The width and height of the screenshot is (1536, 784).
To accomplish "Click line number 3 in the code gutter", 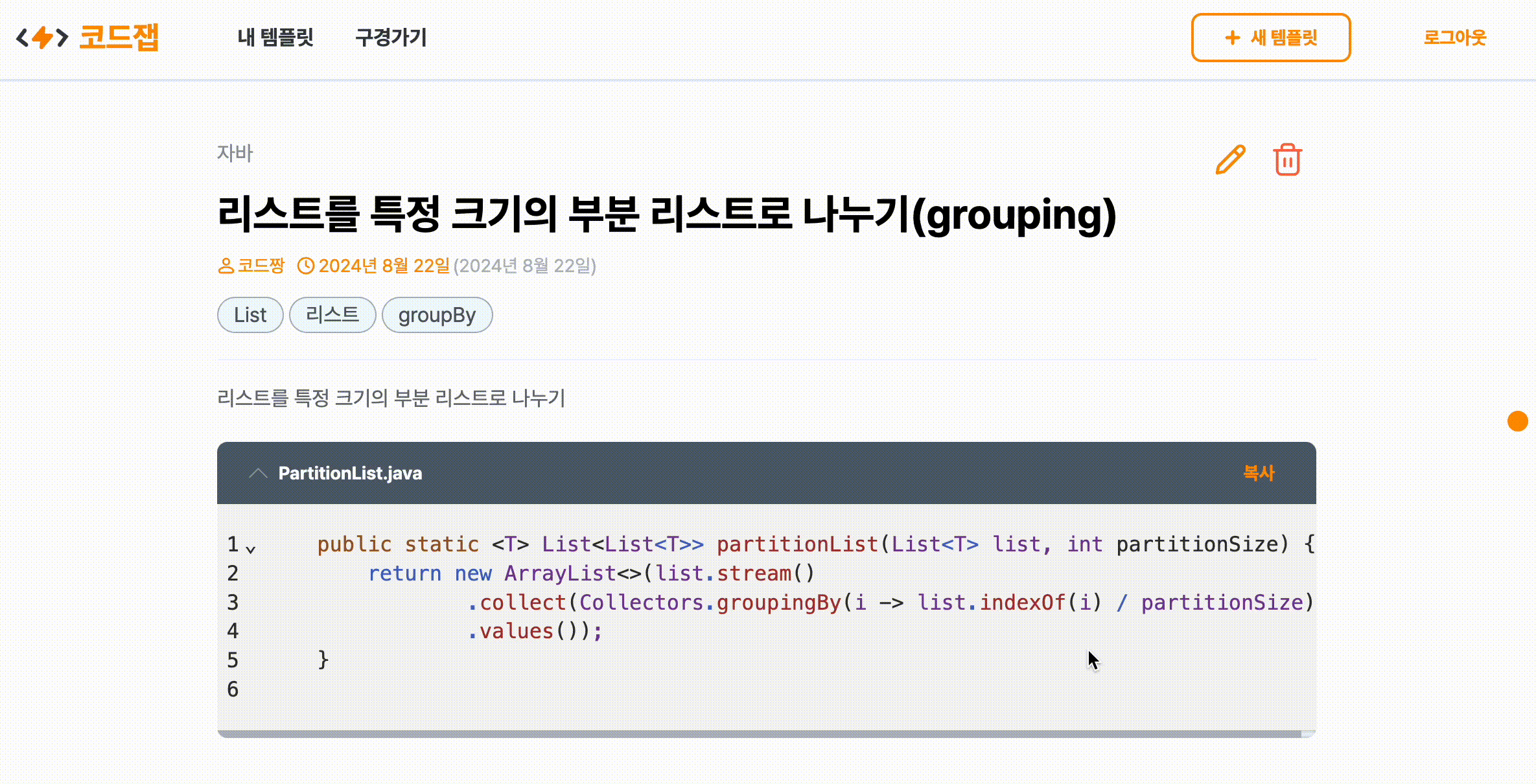I will coord(233,603).
